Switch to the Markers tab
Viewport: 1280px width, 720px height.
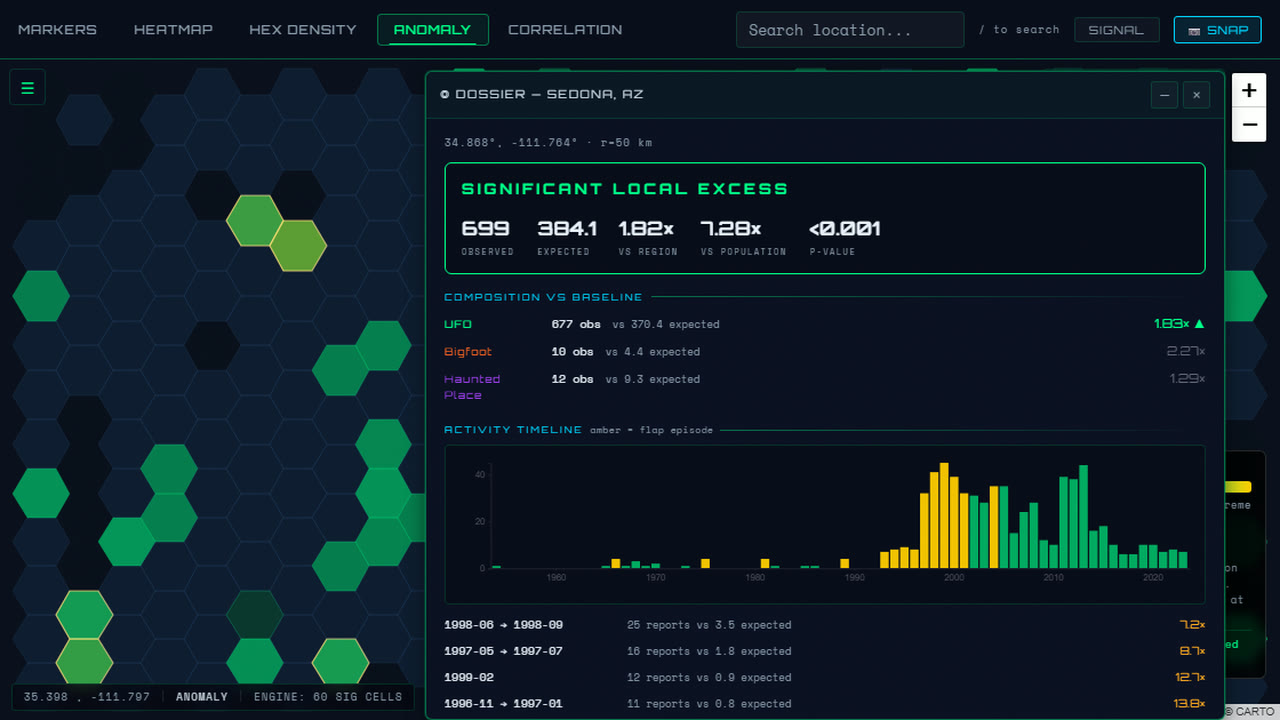coord(57,30)
